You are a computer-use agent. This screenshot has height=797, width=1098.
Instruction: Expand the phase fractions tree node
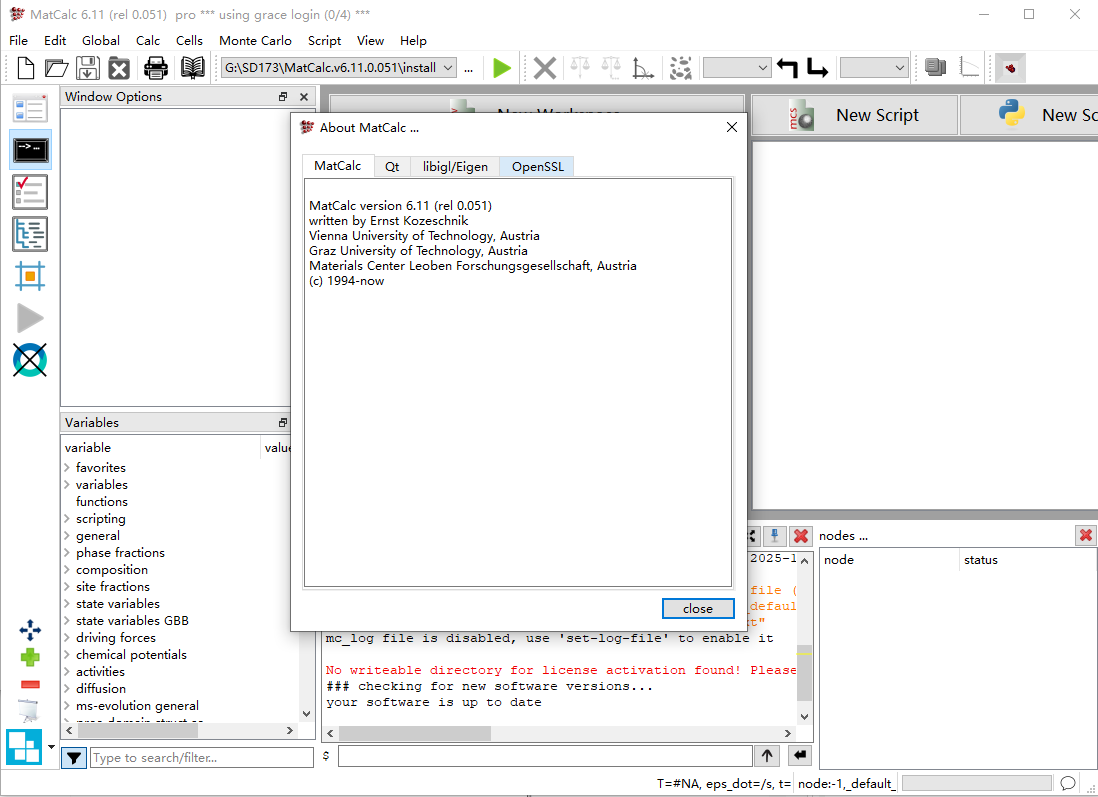tap(67, 553)
